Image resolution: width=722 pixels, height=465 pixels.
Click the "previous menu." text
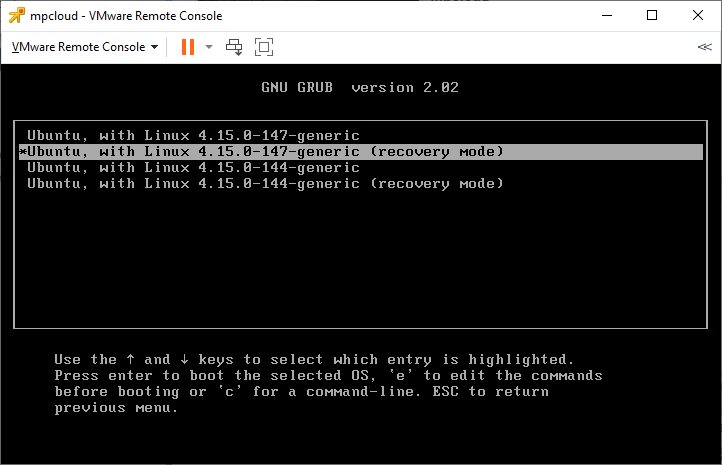[116, 408]
